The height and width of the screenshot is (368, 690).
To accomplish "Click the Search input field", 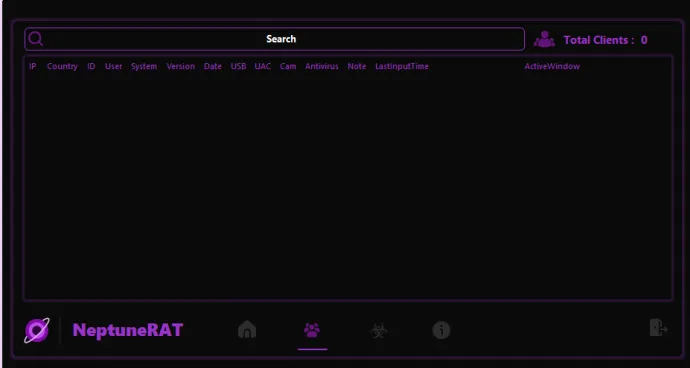I will click(x=274, y=39).
